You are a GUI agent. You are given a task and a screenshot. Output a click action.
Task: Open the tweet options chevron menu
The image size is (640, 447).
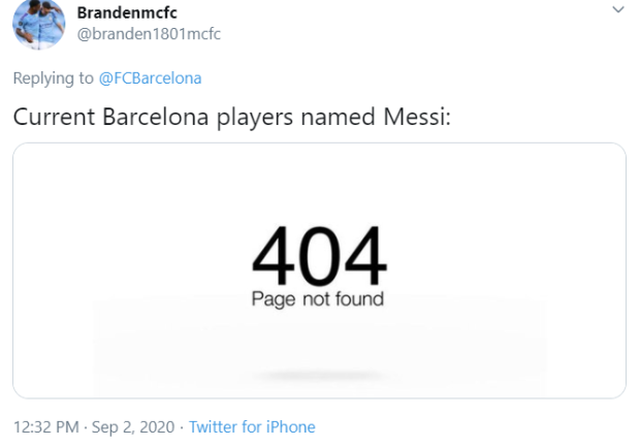(x=616, y=11)
